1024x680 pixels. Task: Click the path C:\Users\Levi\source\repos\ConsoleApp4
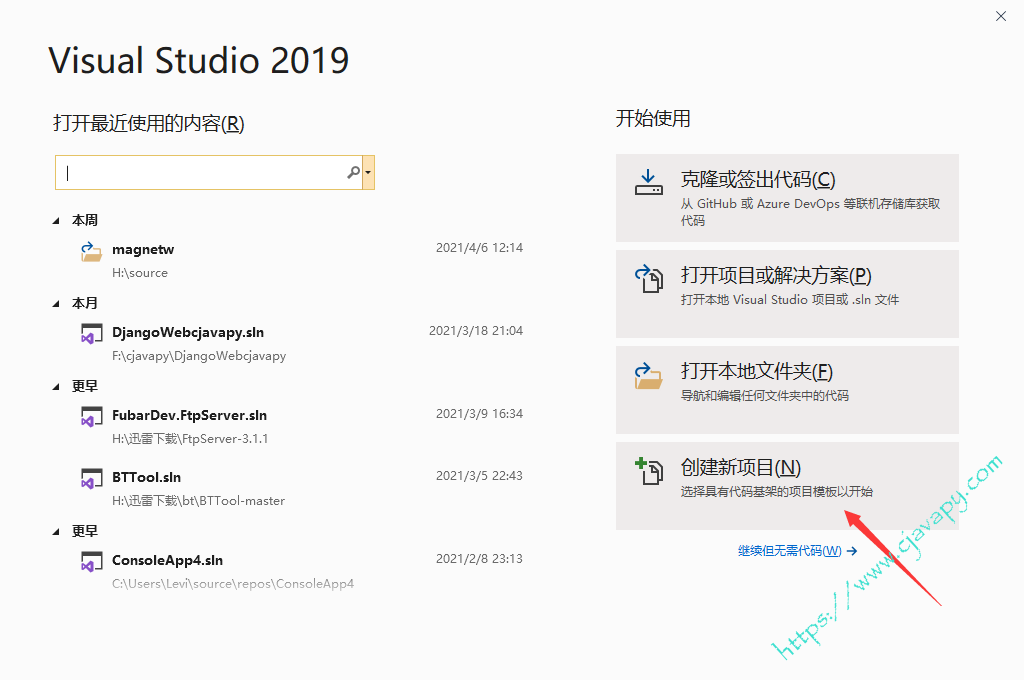(x=233, y=584)
